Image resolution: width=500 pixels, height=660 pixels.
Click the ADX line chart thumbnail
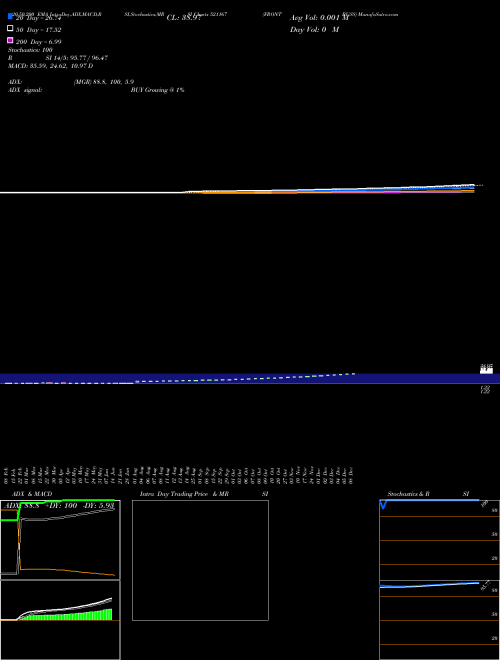(x=60, y=540)
